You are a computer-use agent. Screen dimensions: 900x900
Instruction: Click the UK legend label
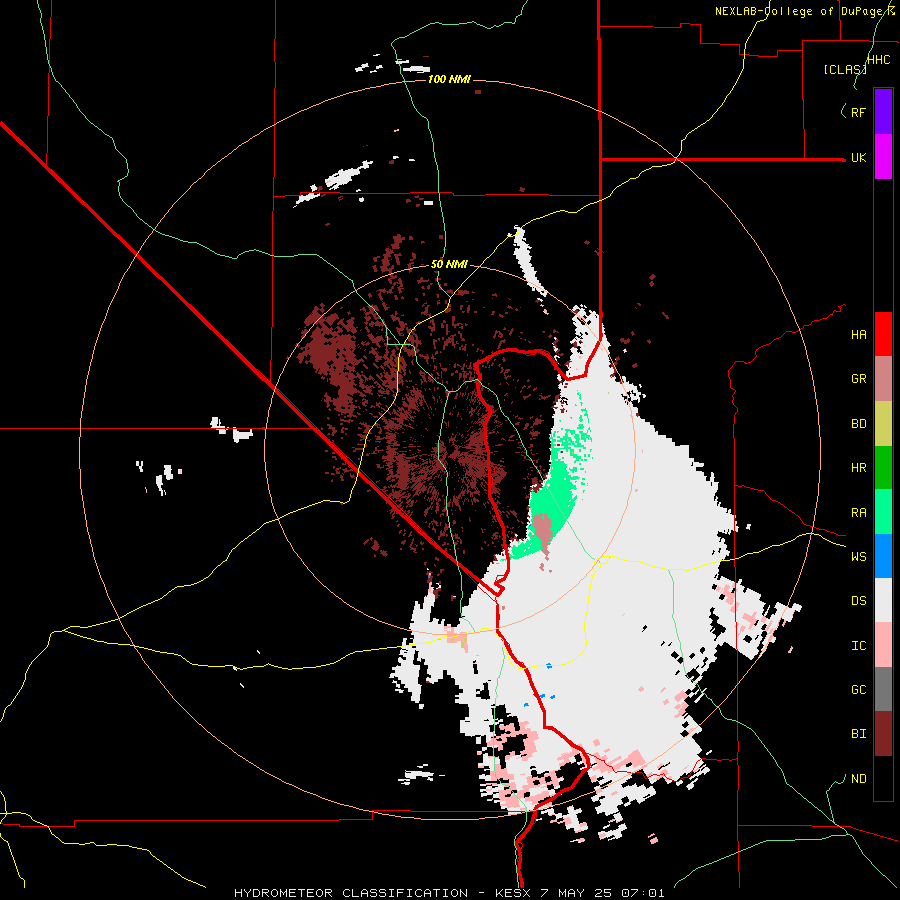(x=859, y=157)
